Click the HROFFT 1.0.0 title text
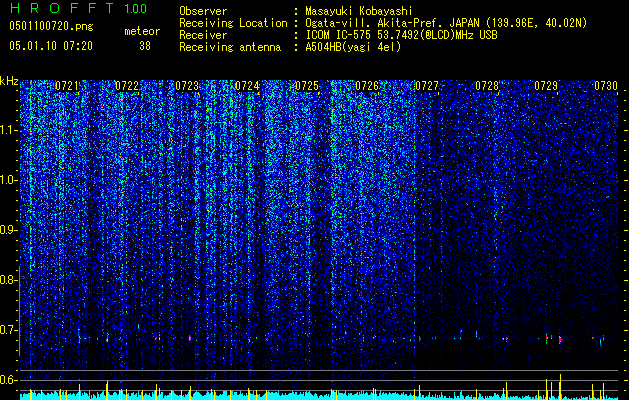 point(78,8)
